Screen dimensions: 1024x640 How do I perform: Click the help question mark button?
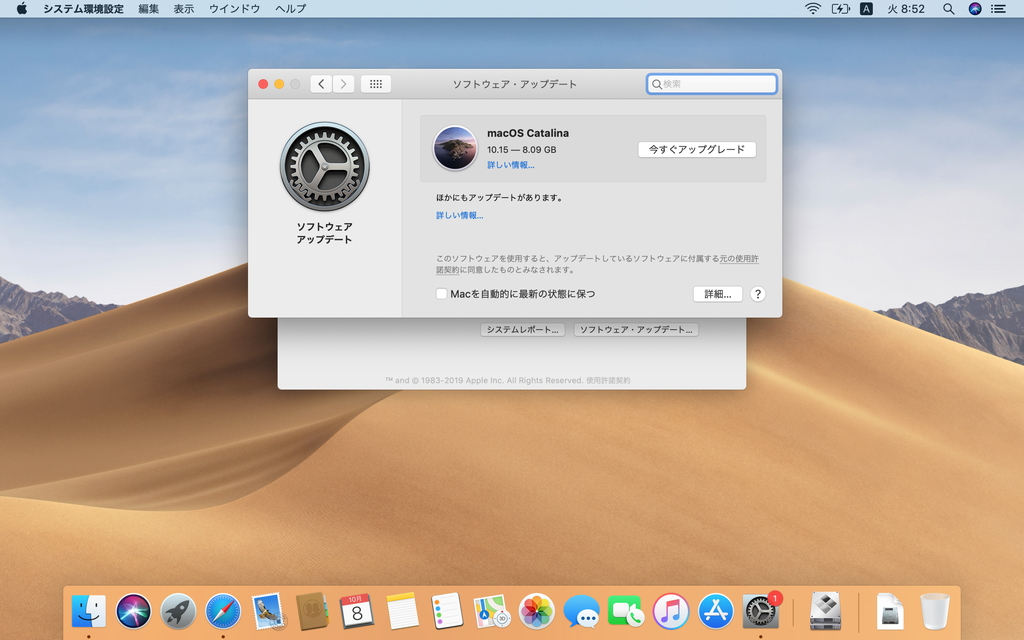757,294
